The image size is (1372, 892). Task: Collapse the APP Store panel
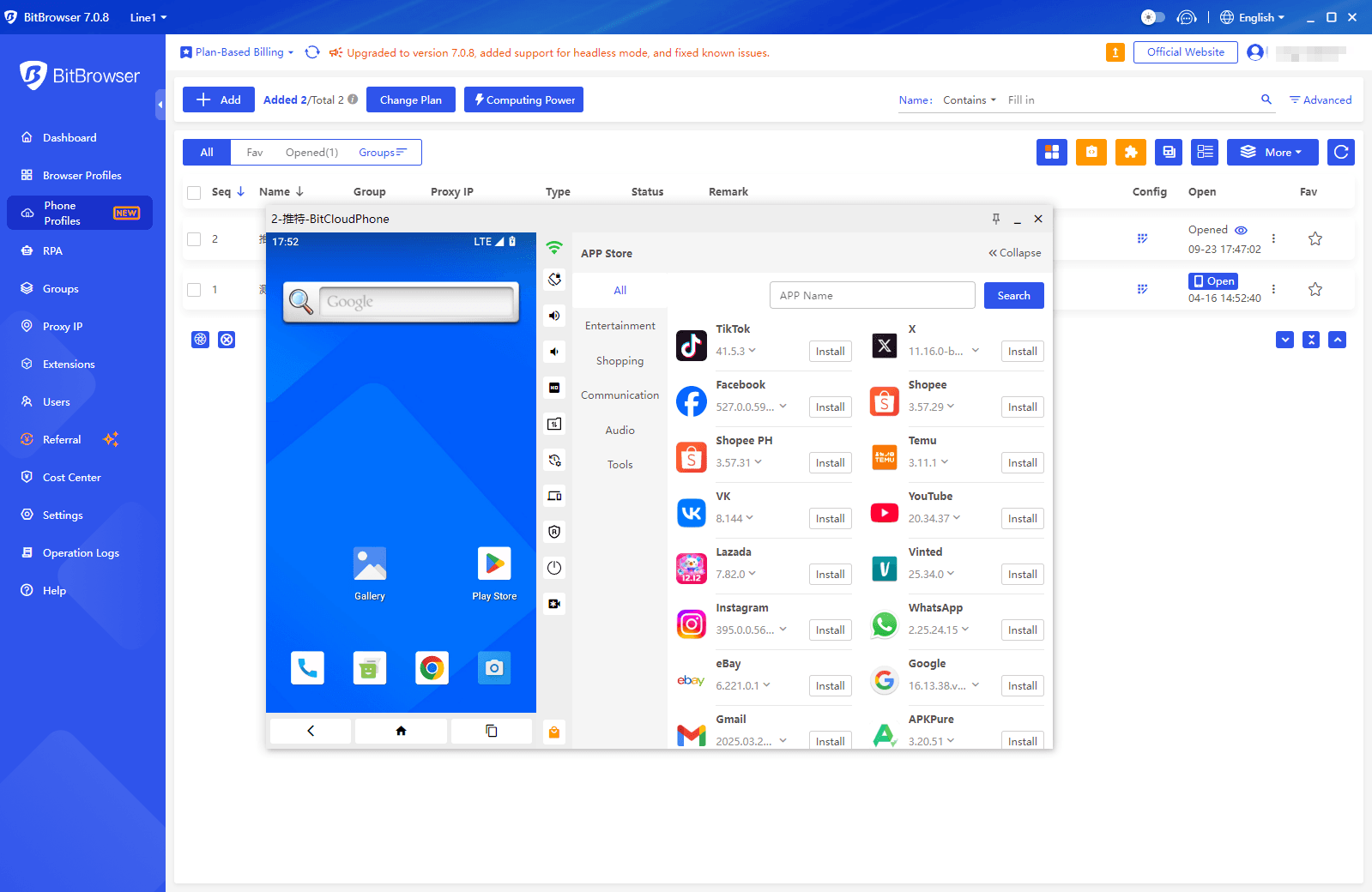[1014, 253]
